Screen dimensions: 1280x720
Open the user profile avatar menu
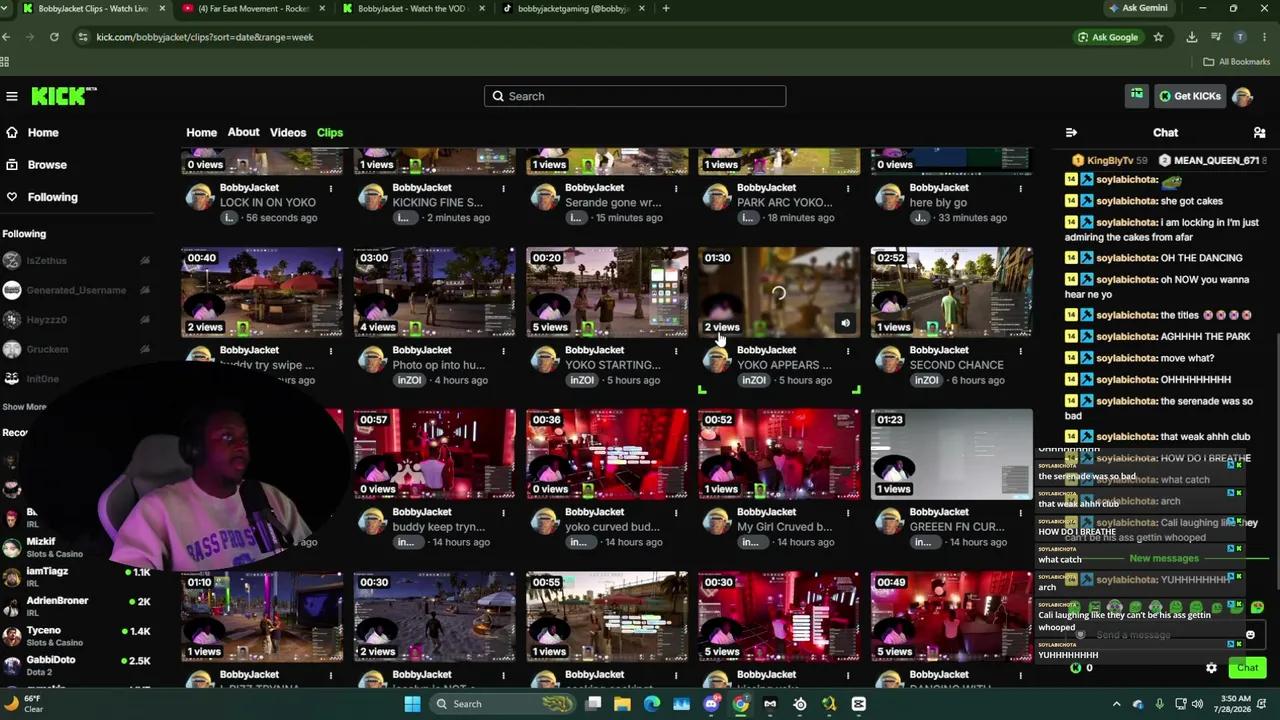1243,96
